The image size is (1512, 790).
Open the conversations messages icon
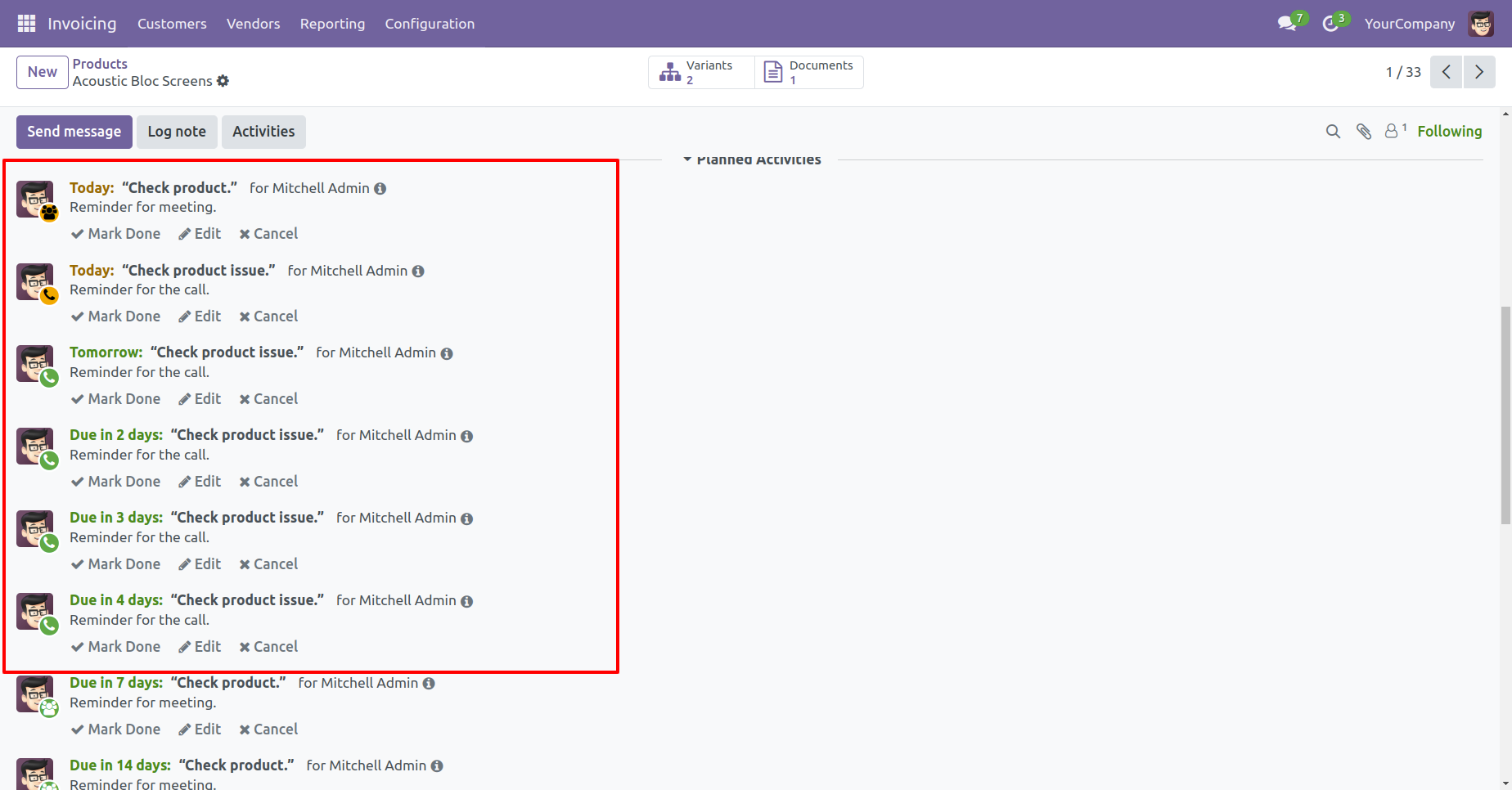point(1288,24)
